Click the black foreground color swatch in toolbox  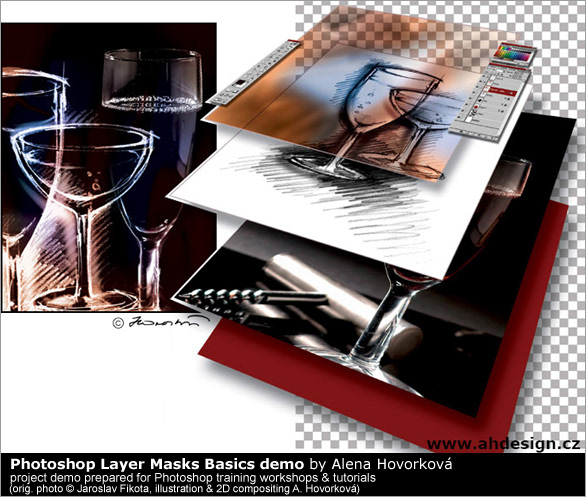coord(240,82)
